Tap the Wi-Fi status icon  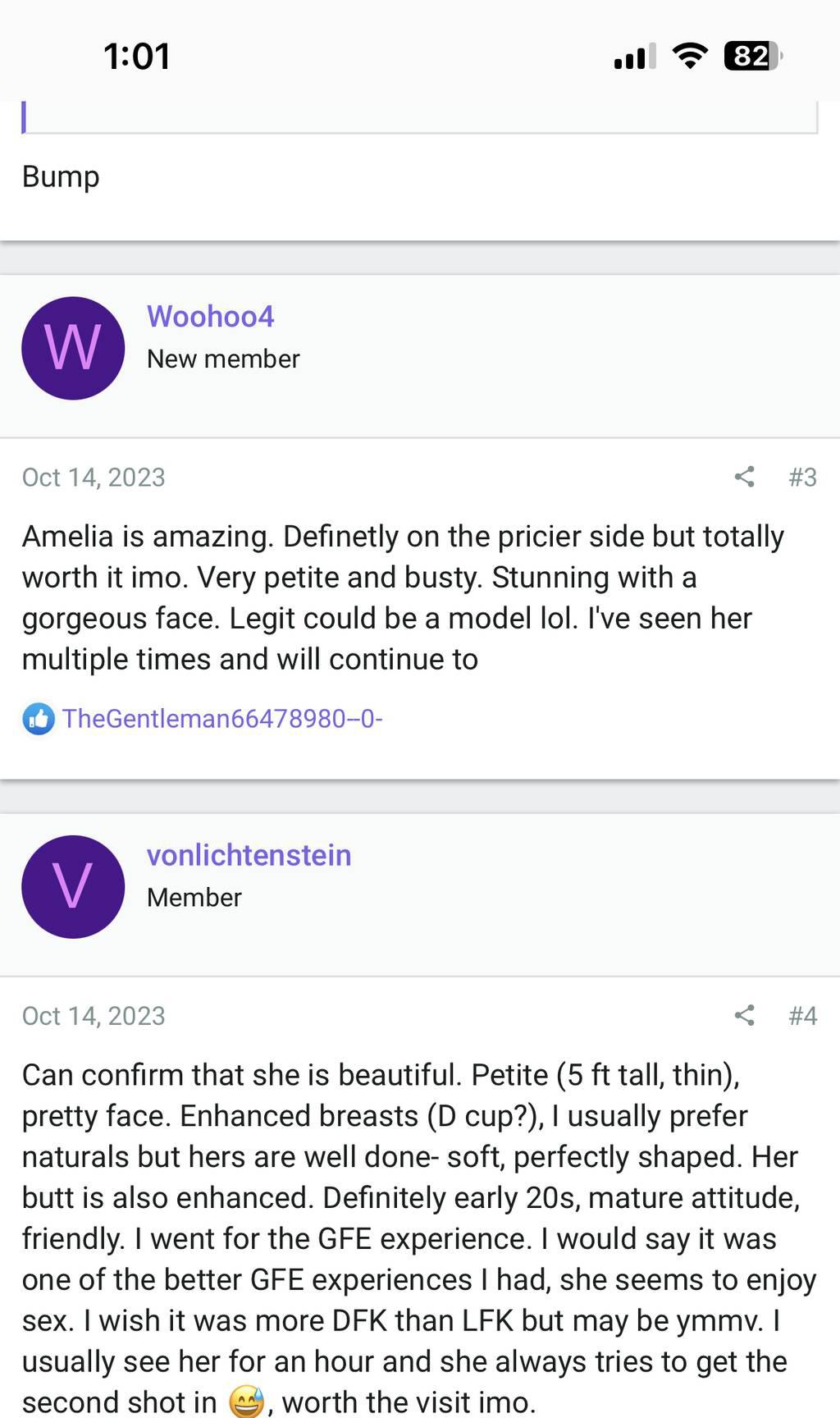(690, 56)
